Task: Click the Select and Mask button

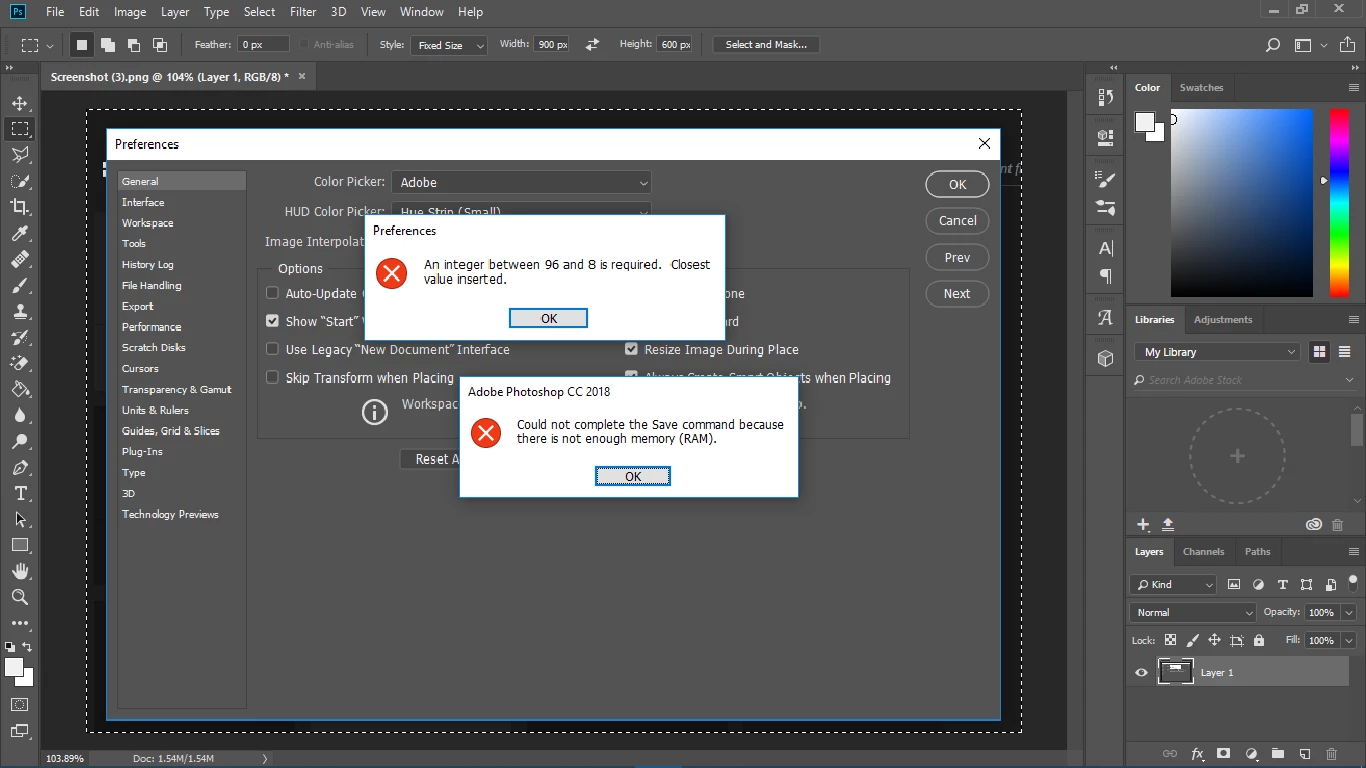Action: tap(766, 45)
